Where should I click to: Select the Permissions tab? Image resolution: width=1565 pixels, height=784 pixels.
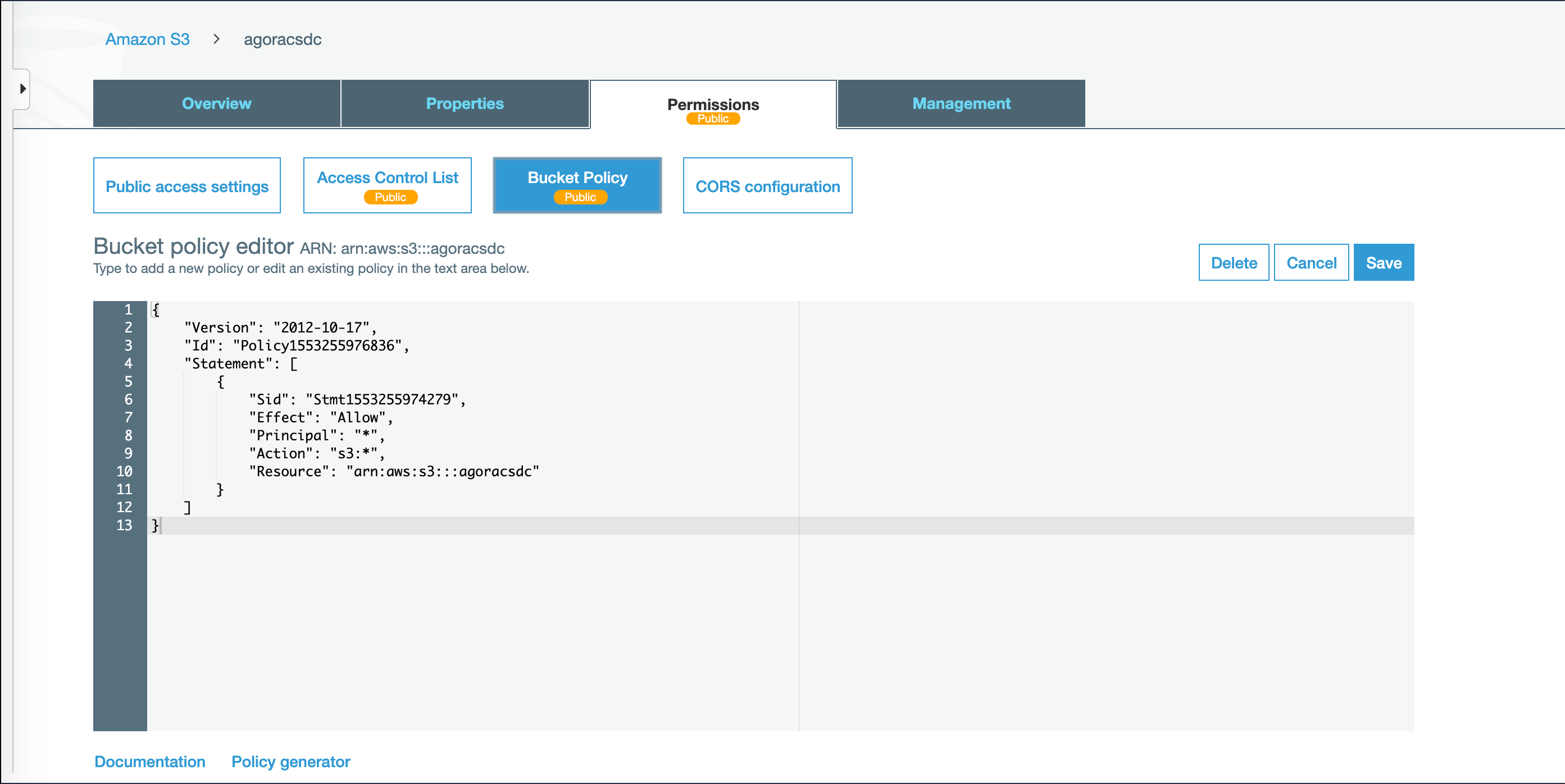pos(713,104)
